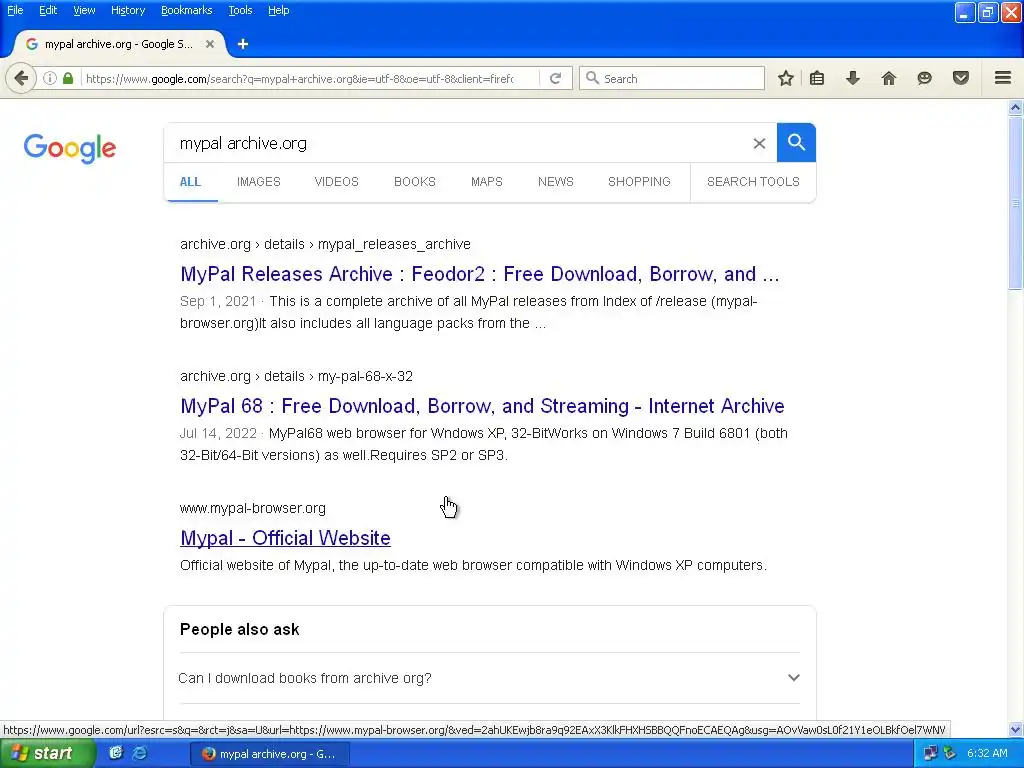
Task: Click the 6:32 AM clock
Action: 987,753
